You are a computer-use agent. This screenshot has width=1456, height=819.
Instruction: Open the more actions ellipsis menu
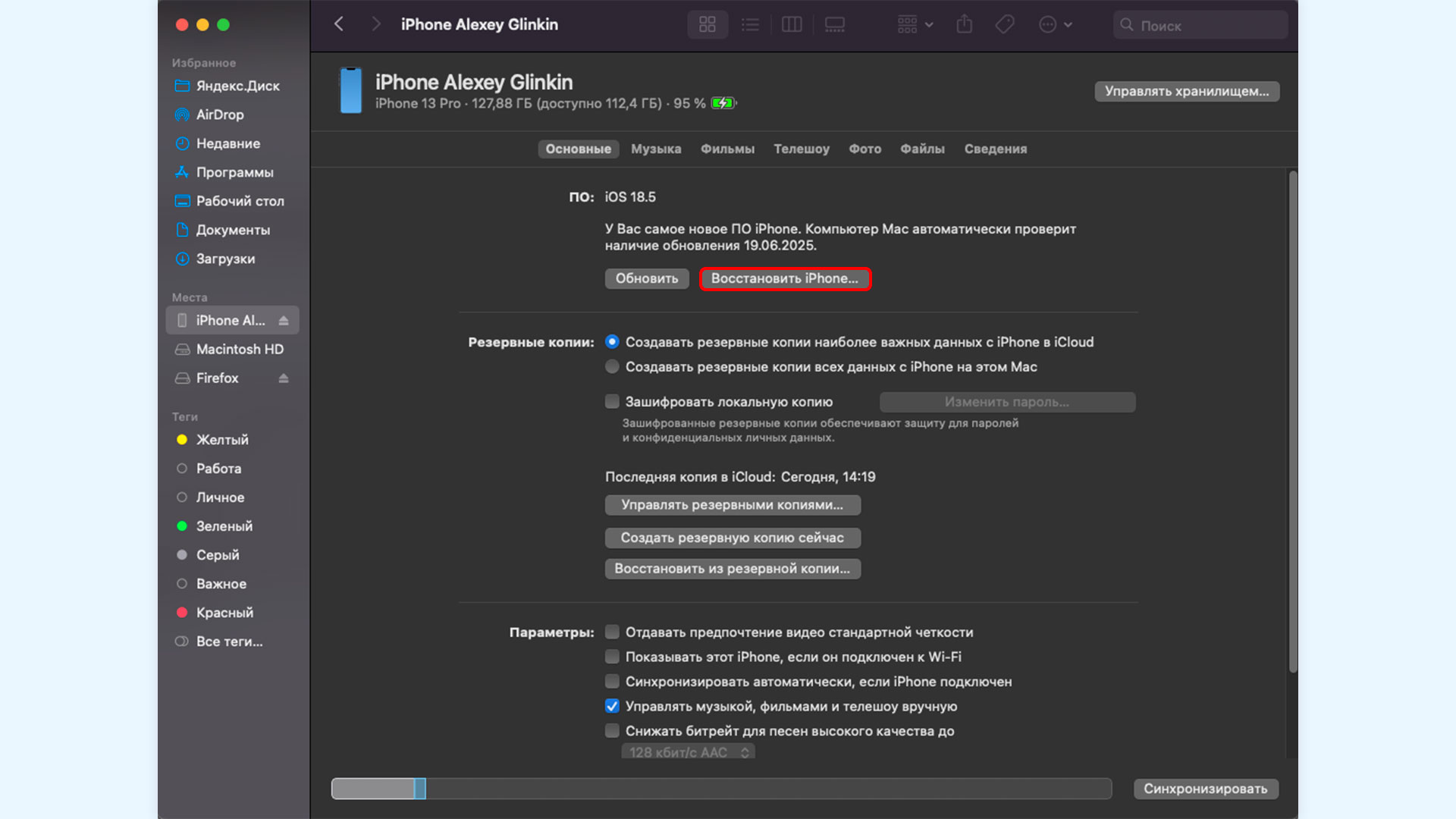pos(1055,24)
